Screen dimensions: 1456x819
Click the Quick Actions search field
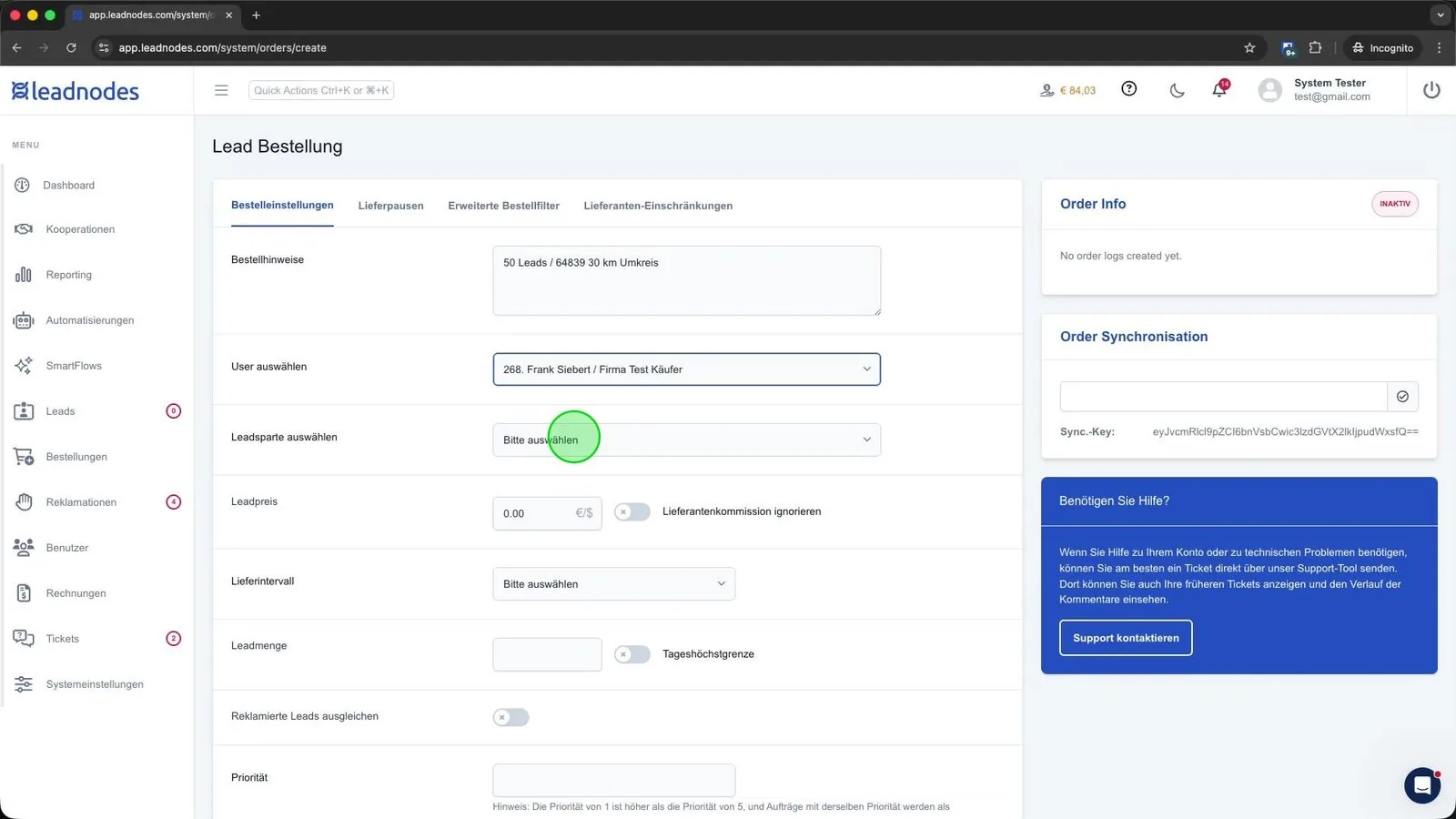pyautogui.click(x=321, y=90)
